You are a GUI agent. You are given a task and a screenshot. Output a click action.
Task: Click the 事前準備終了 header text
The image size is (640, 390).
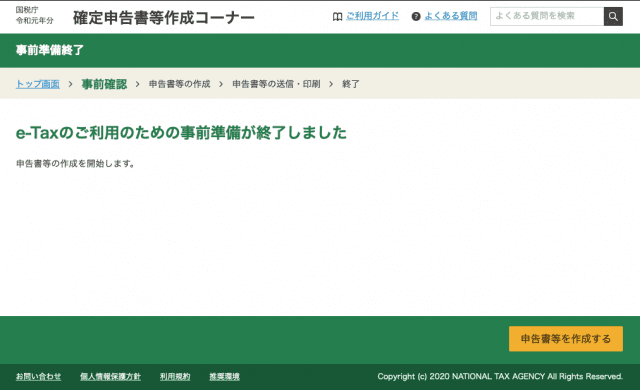(50, 50)
